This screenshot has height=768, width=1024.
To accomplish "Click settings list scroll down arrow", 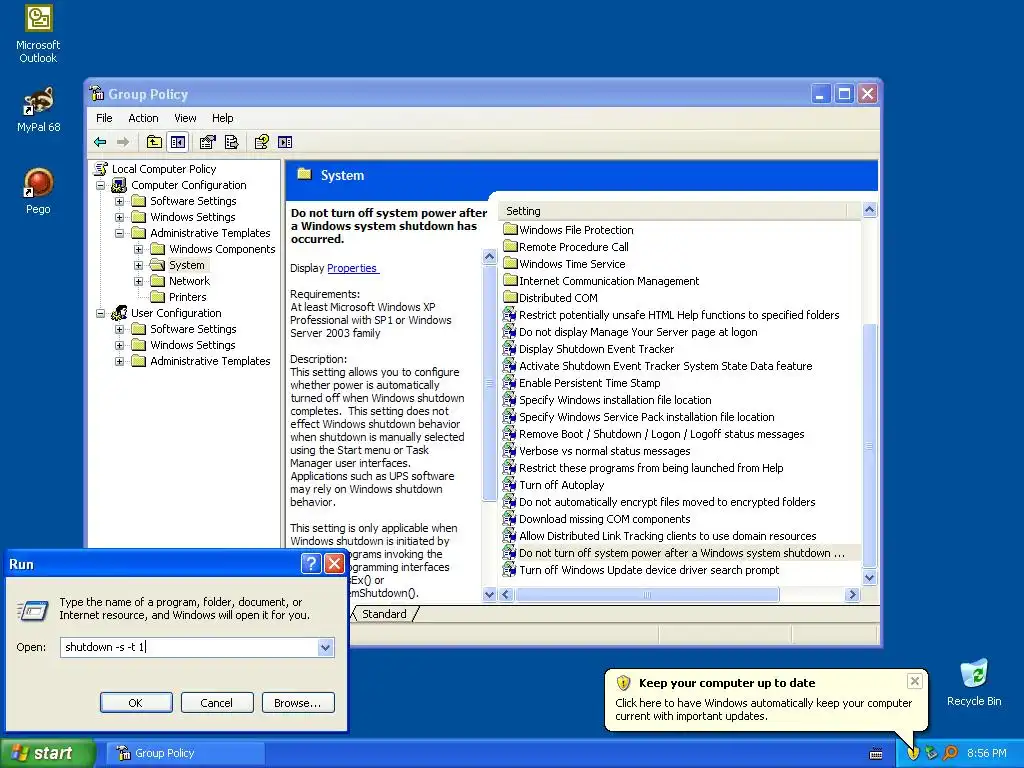I will click(x=869, y=577).
